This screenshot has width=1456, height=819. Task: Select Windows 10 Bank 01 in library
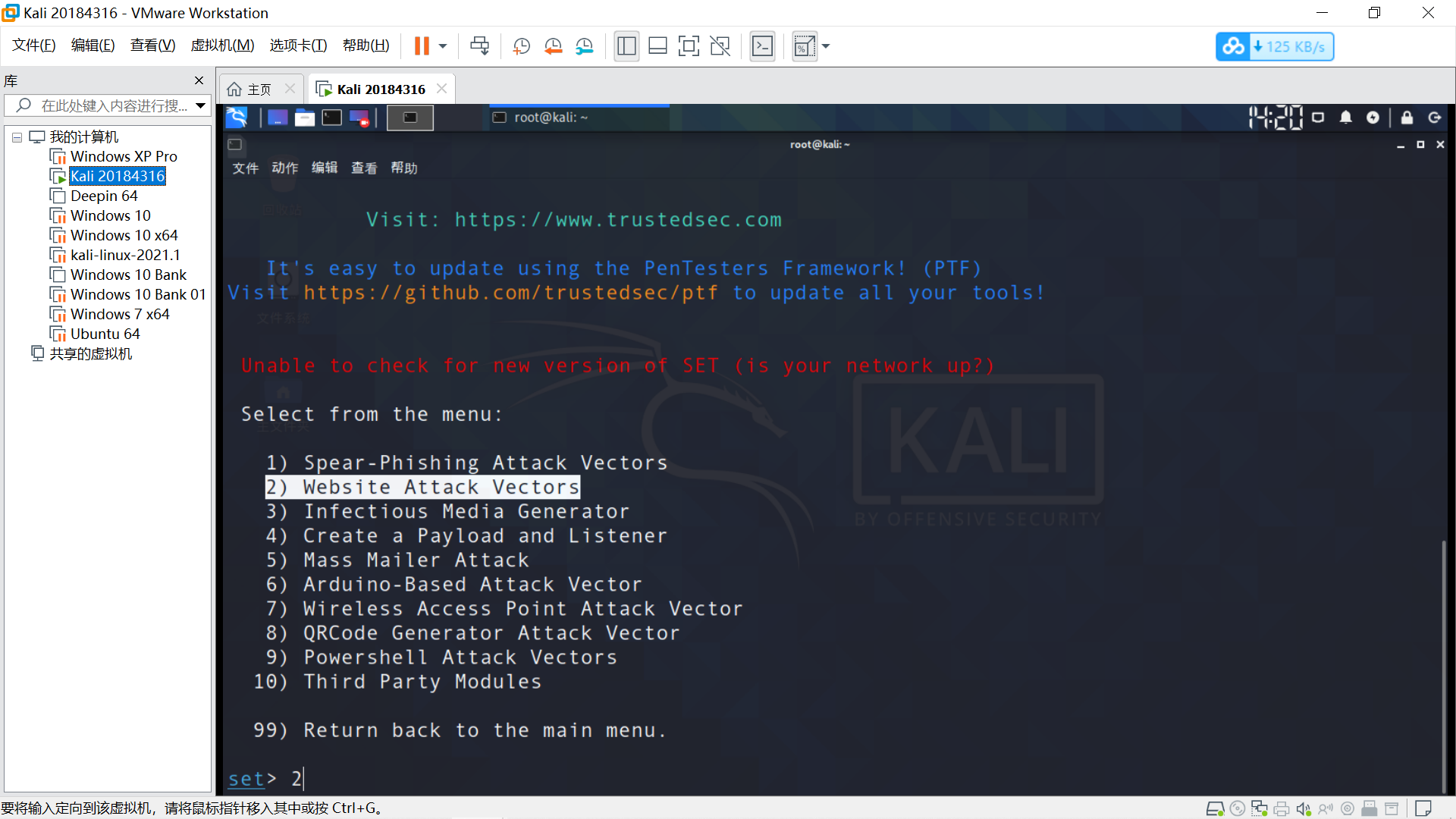[137, 294]
